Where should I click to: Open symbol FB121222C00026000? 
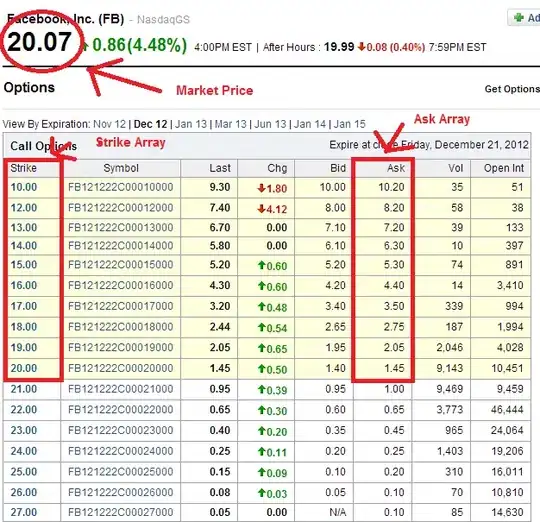point(121,492)
